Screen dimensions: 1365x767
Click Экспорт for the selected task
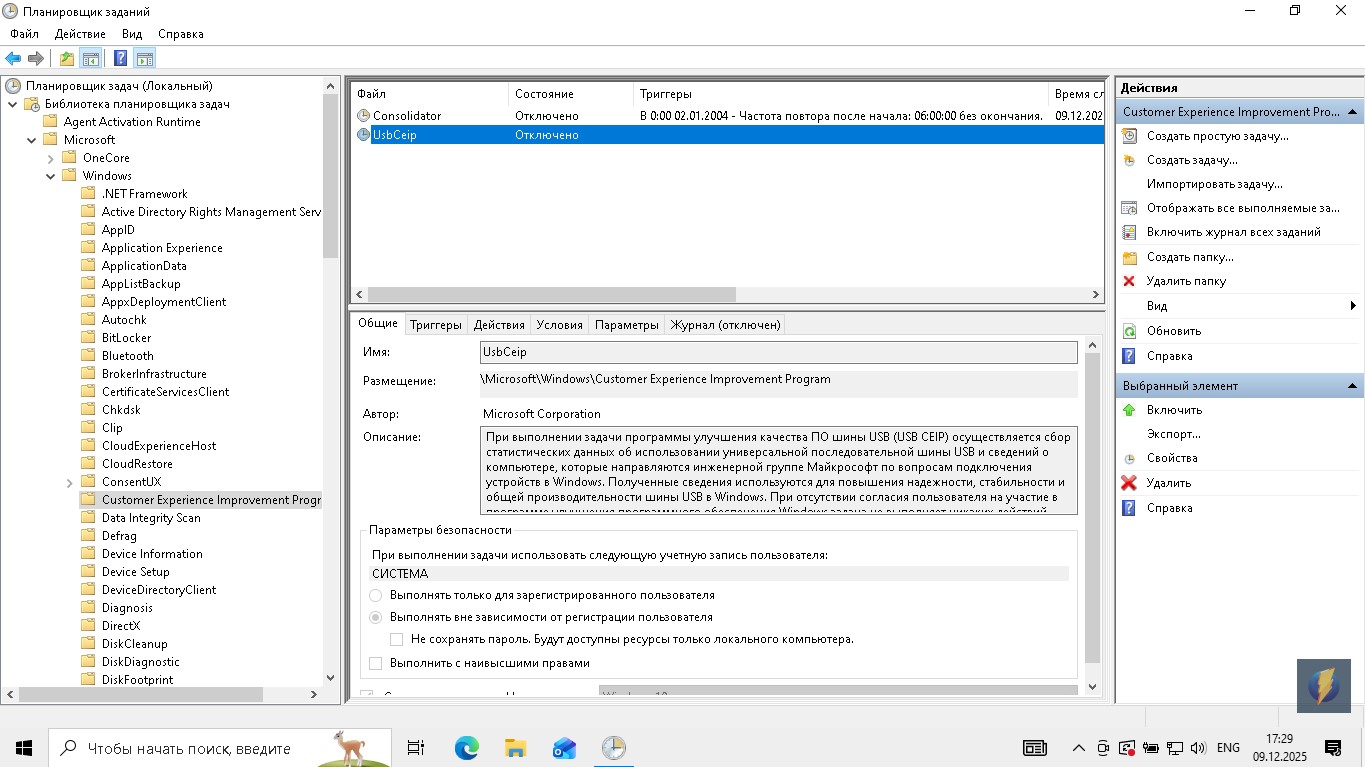coord(1174,434)
